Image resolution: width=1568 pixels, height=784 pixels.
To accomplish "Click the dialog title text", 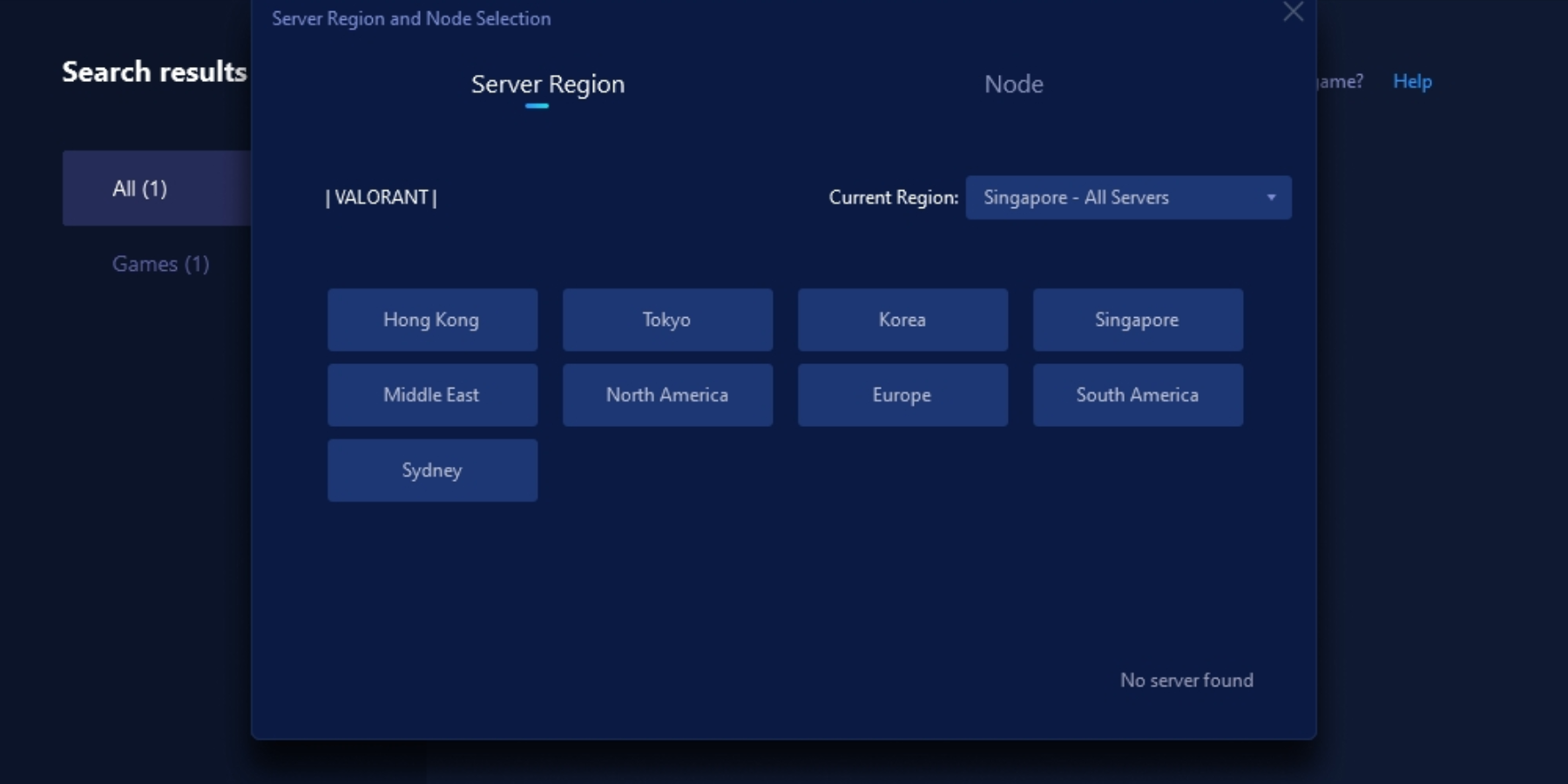I will pyautogui.click(x=411, y=18).
